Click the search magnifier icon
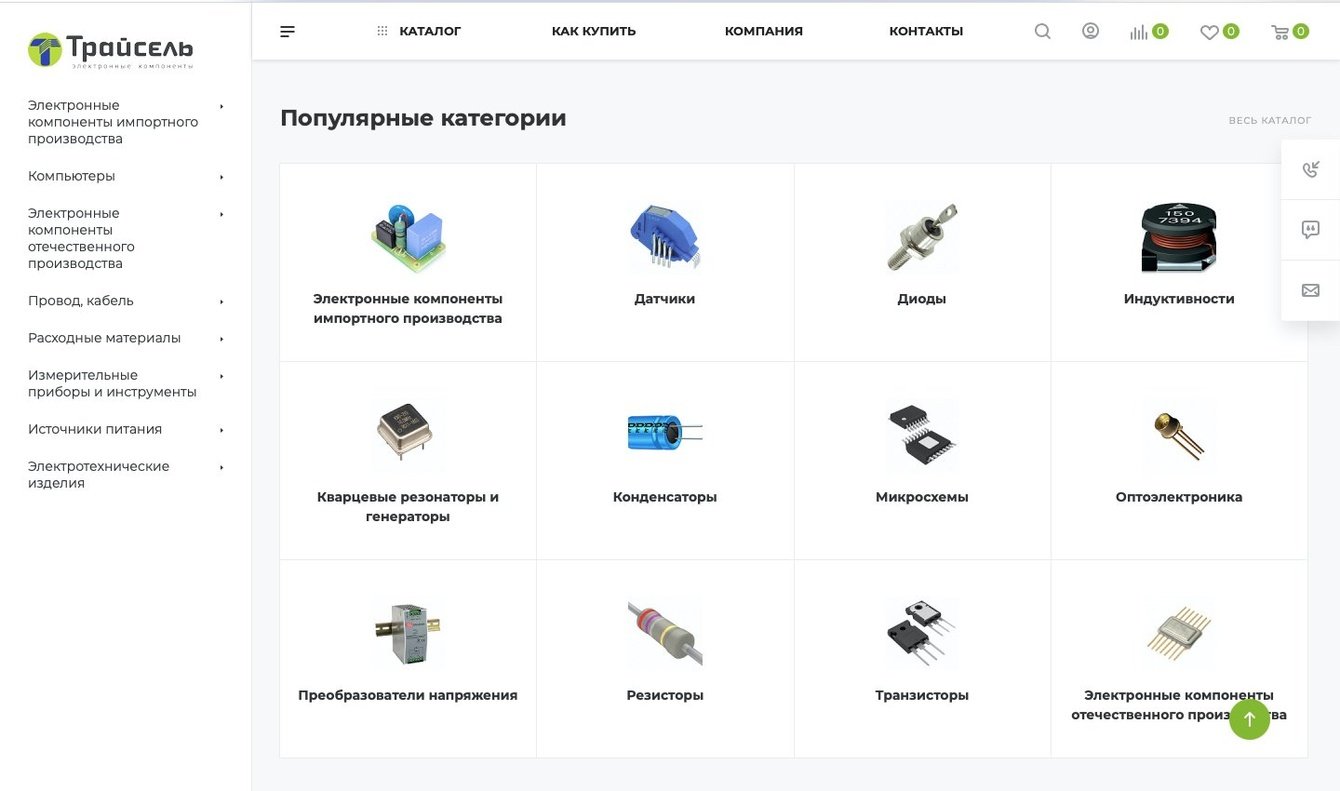The width and height of the screenshot is (1340, 791). point(1042,31)
